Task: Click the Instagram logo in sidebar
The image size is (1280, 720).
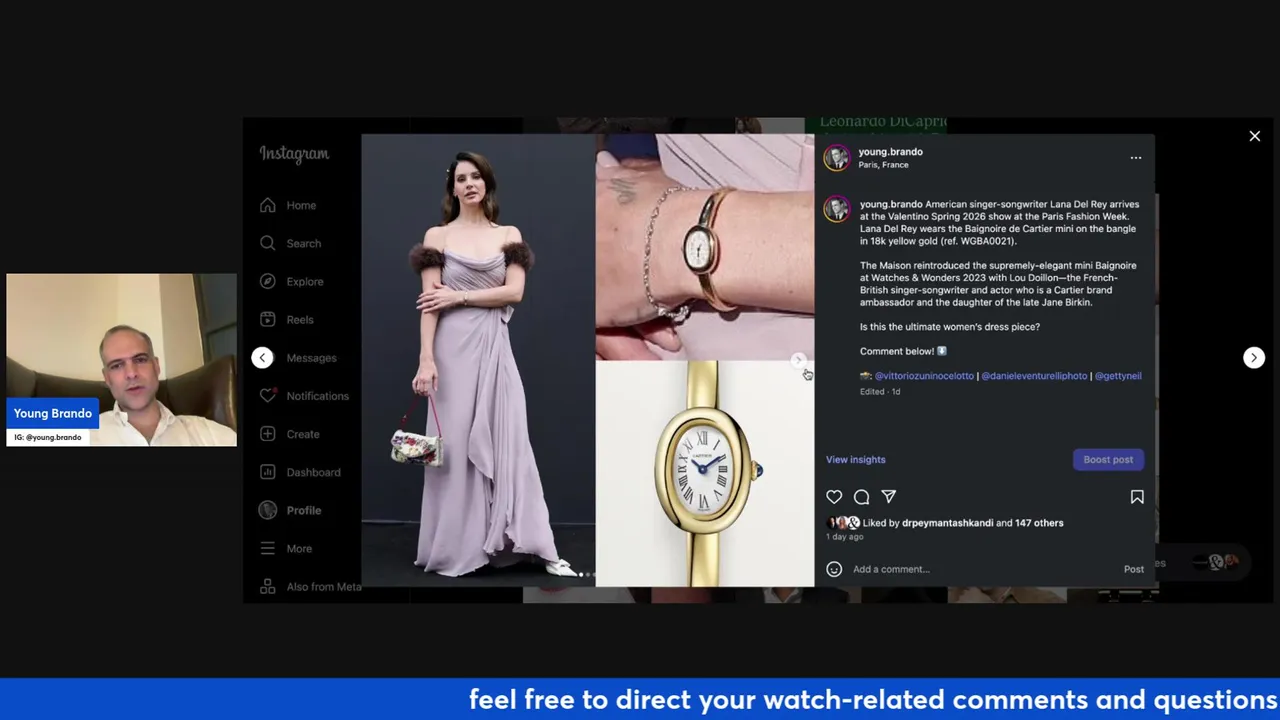Action: [x=294, y=154]
